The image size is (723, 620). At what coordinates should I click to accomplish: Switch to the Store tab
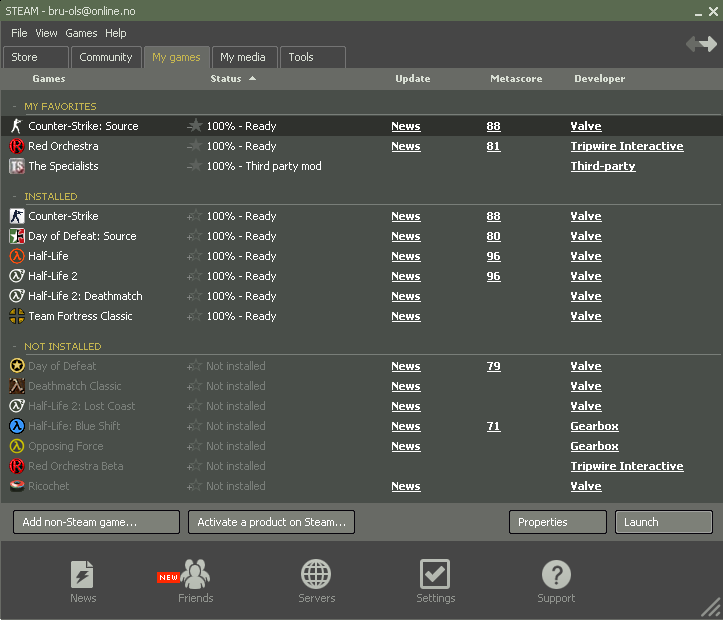(36, 57)
